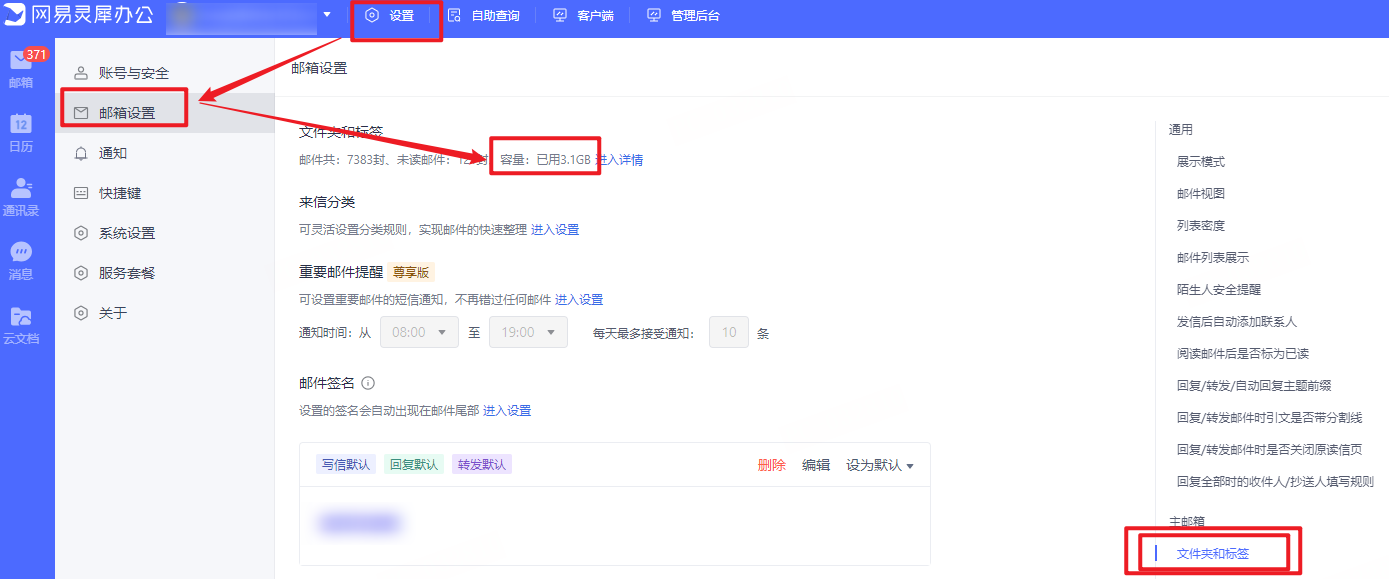Select the 转发默认 forward default signature tab
The image size is (1389, 579).
point(481,463)
